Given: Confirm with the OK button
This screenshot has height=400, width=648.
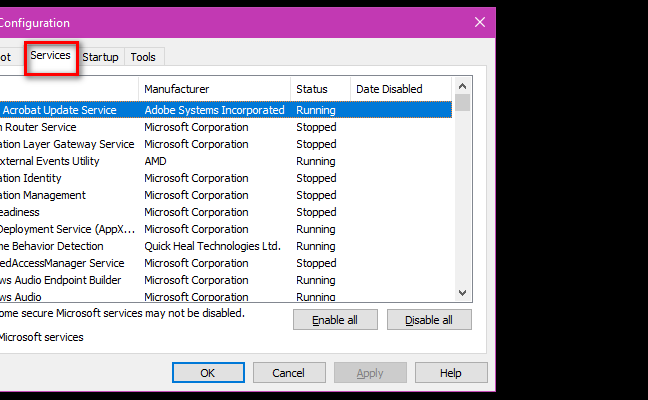Looking at the screenshot, I should coord(208,373).
